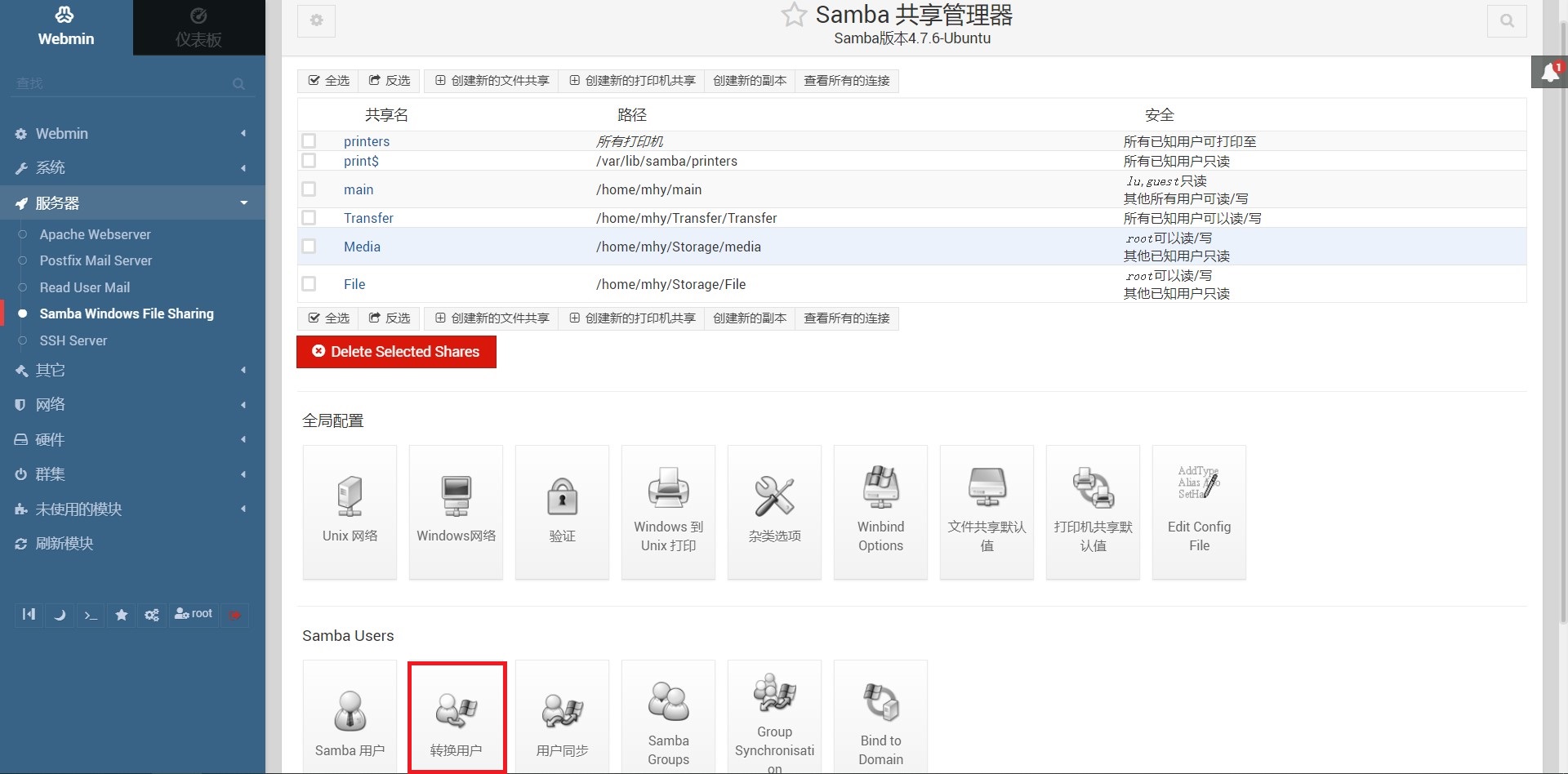The width and height of the screenshot is (1568, 774).
Task: Click the red logout icon
Action: pyautogui.click(x=235, y=614)
